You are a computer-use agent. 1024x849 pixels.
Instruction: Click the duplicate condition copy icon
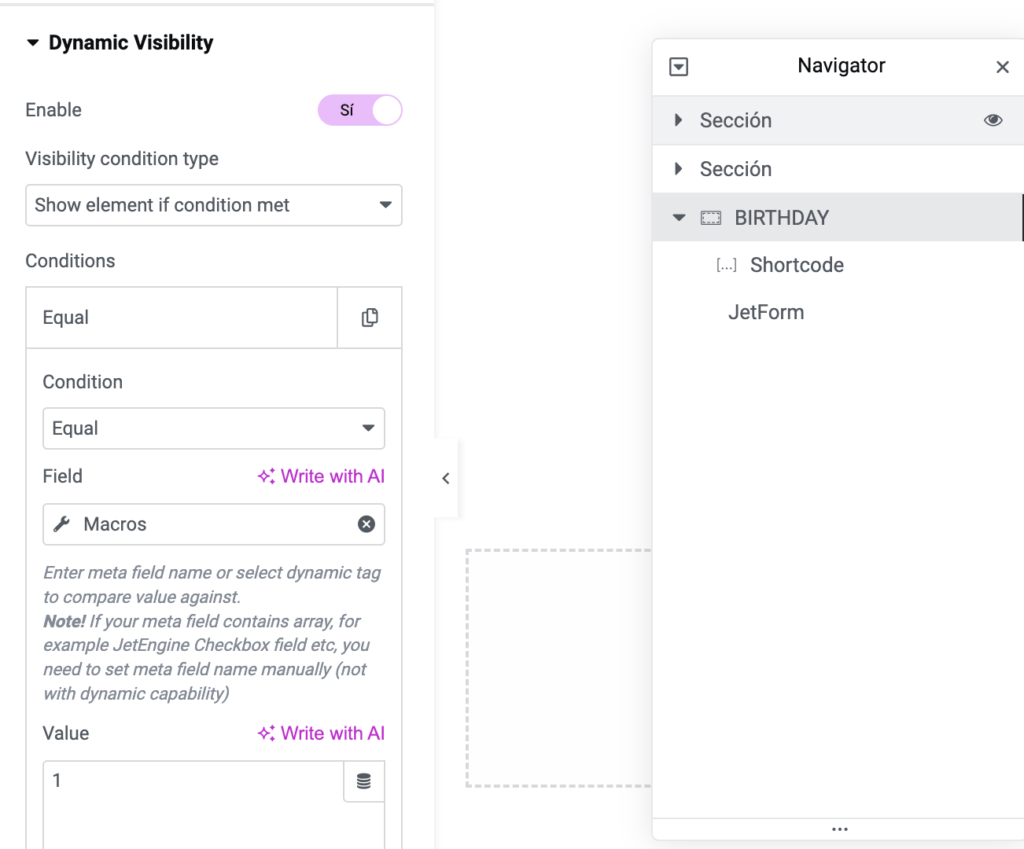[370, 318]
